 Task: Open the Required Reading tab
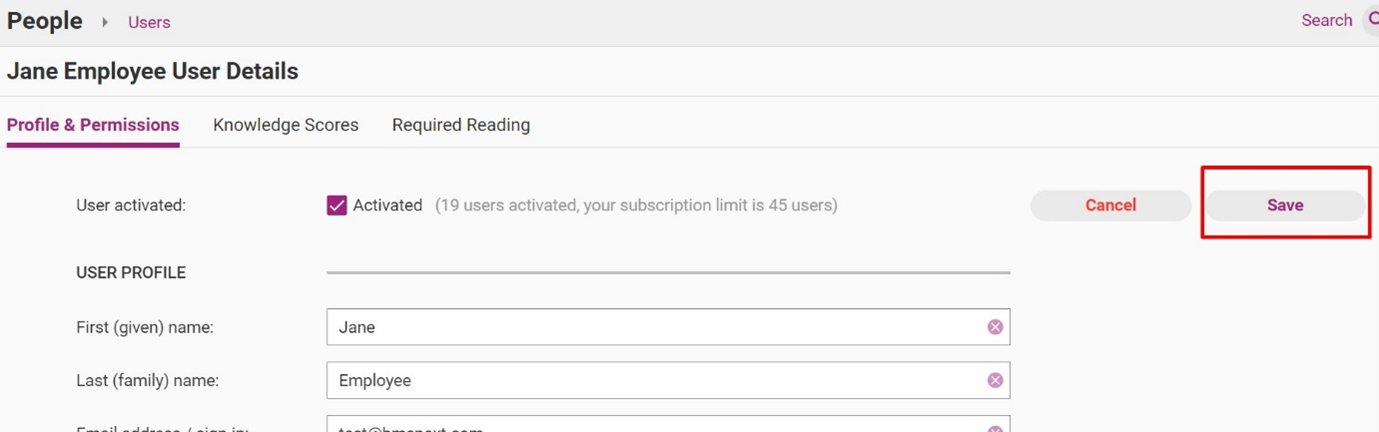pos(461,125)
